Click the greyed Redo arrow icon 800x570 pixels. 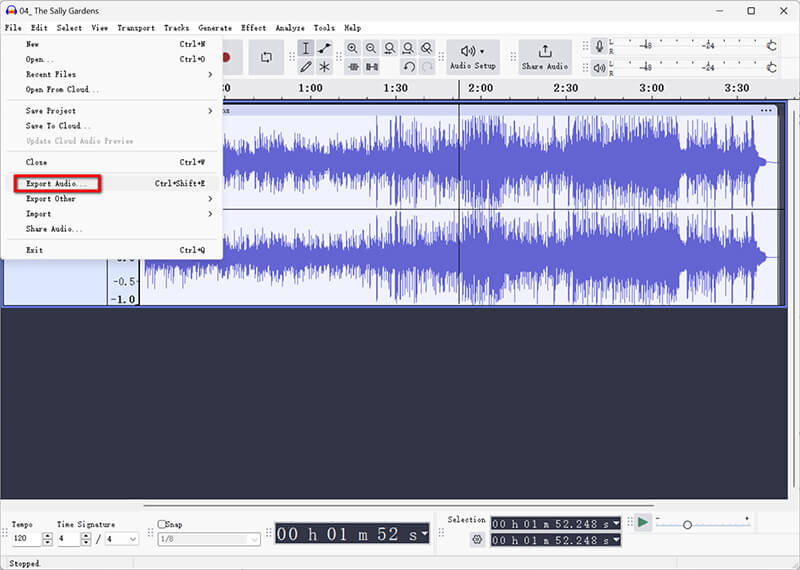[x=428, y=67]
